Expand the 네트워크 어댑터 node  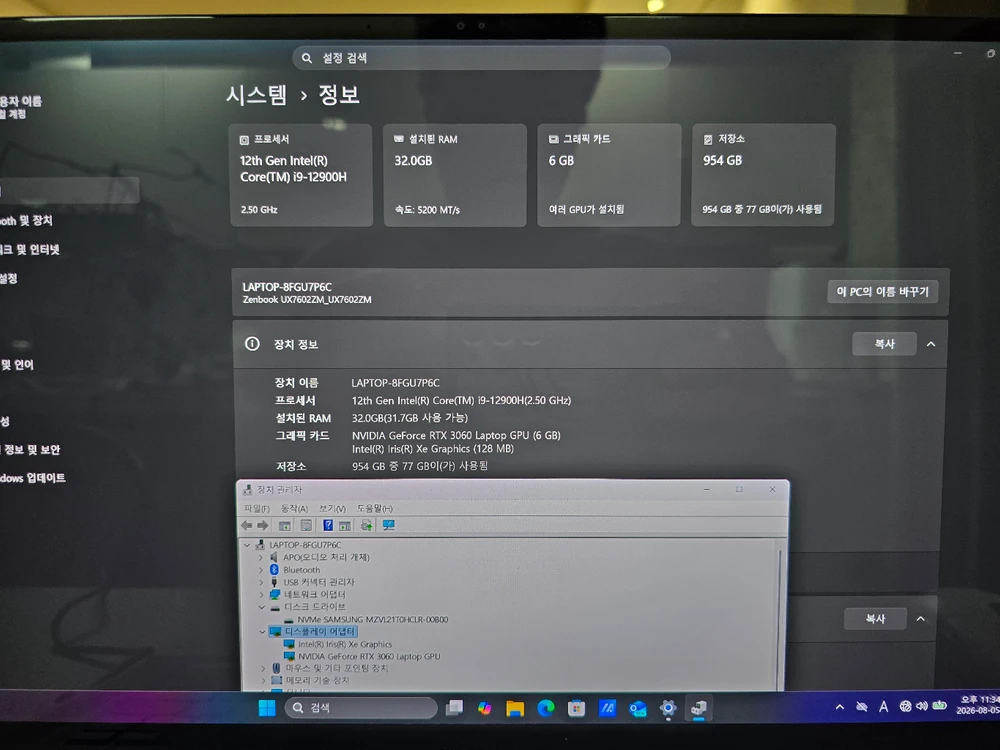(x=261, y=594)
